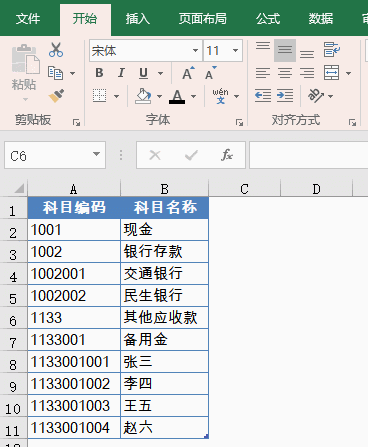Switch to 插入 tab
Image resolution: width=368 pixels, height=447 pixels.
point(138,19)
